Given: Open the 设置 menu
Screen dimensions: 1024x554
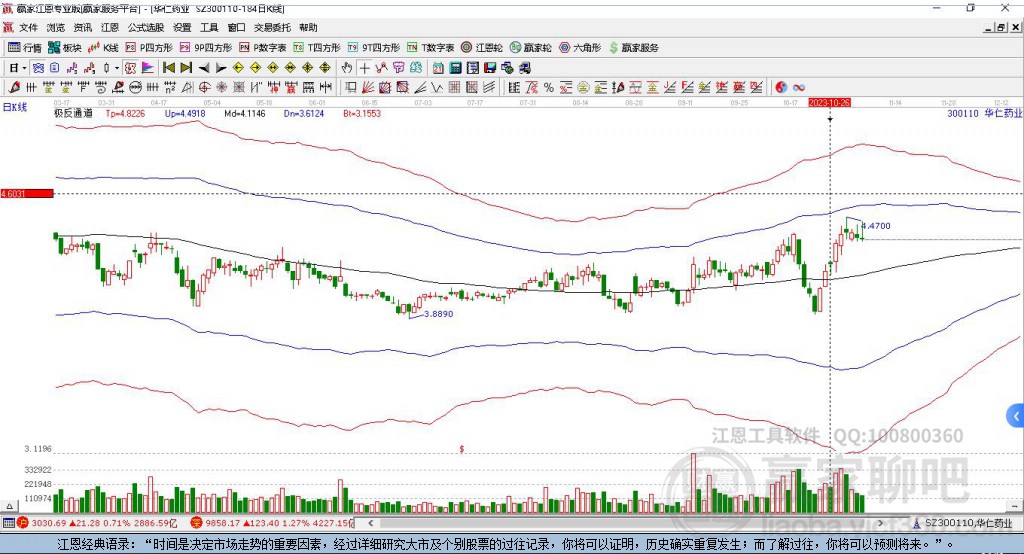Looking at the screenshot, I should [x=182, y=27].
